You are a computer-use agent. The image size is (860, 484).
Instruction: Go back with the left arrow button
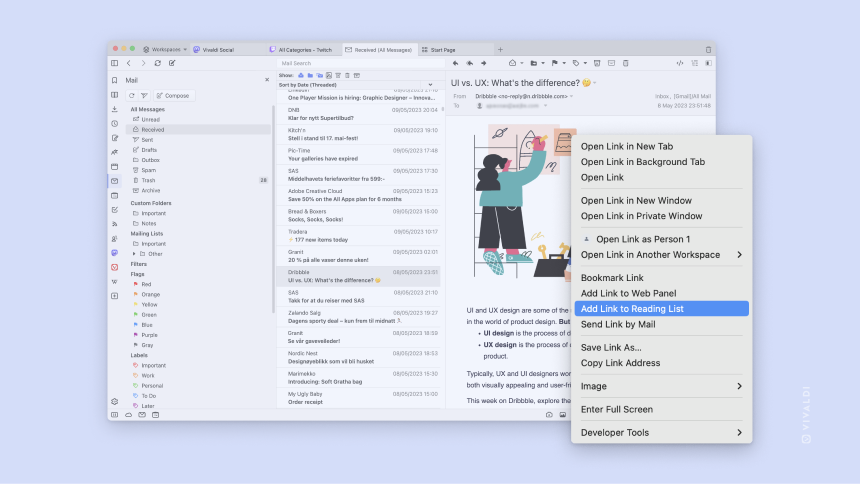(129, 63)
